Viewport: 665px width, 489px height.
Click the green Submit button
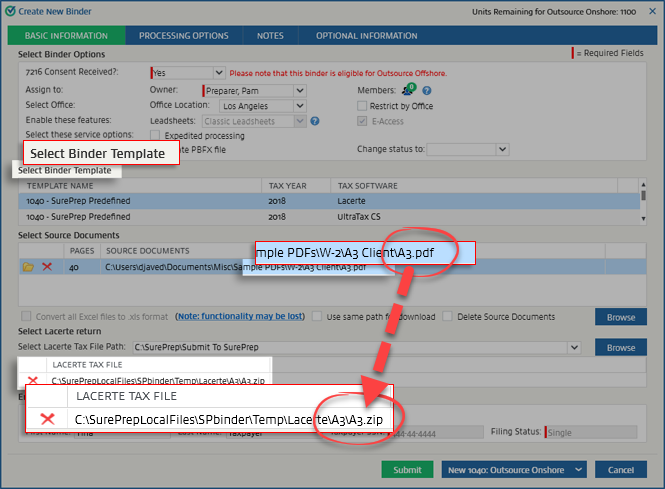point(407,470)
